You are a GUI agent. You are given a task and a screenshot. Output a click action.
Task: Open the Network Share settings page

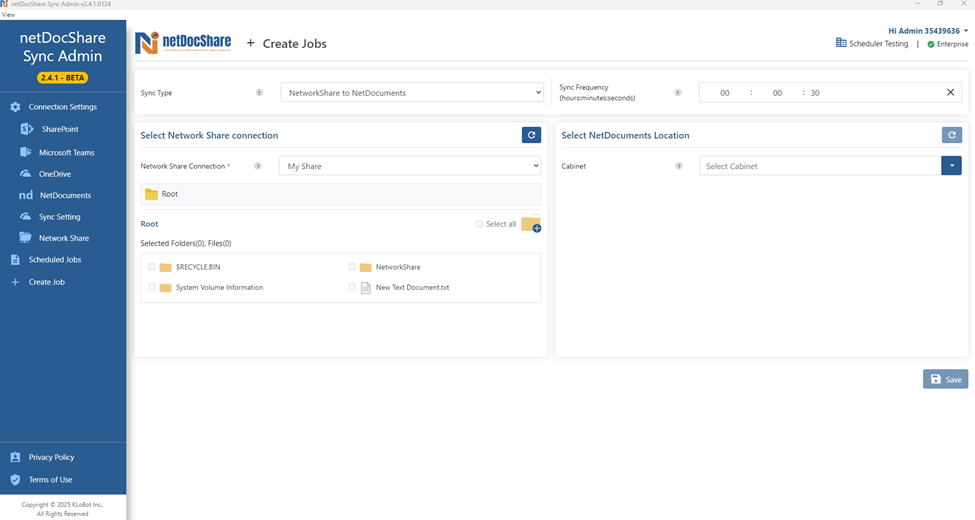point(64,238)
